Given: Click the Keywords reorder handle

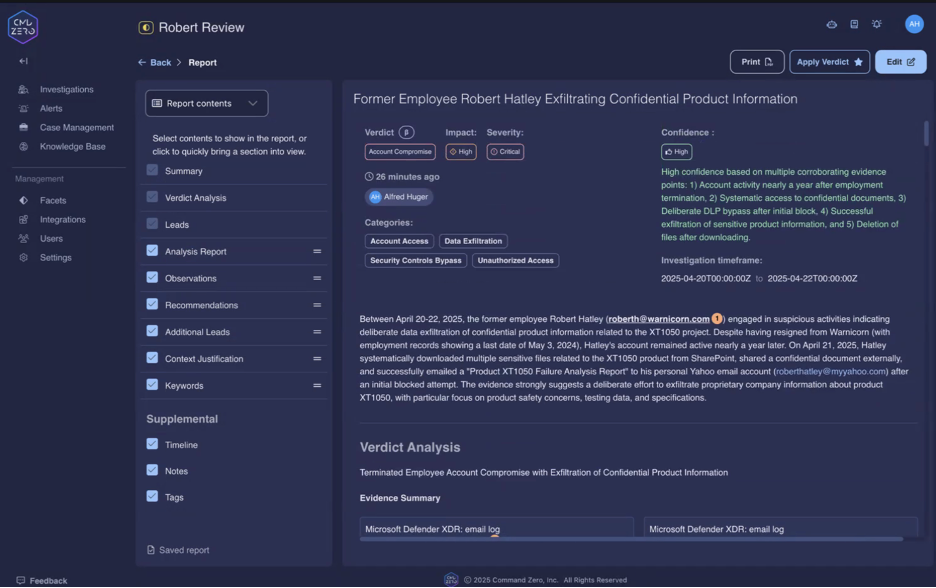Looking at the screenshot, I should (317, 386).
